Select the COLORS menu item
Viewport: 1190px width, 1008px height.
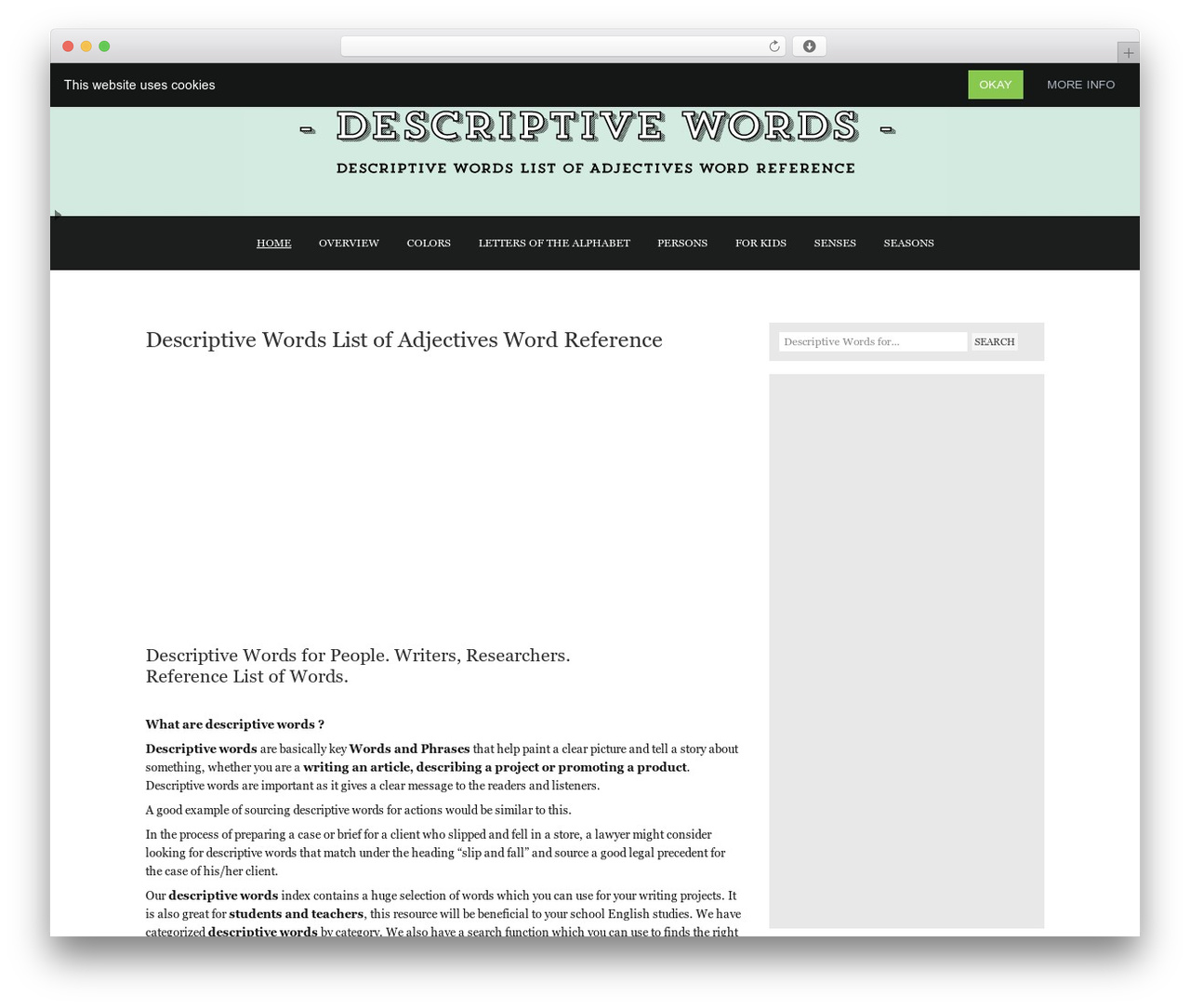[429, 244]
